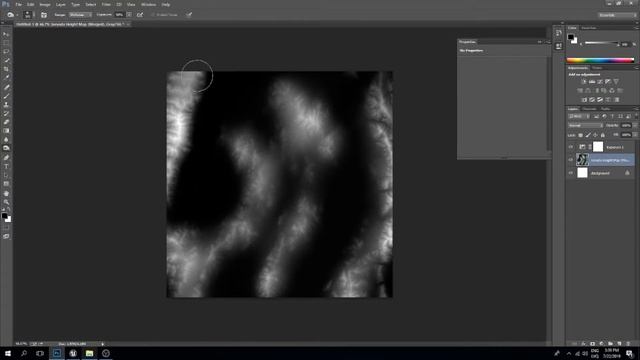Image resolution: width=640 pixels, height=360 pixels.
Task: Select the Burn tool in toolbox
Action: point(6,148)
